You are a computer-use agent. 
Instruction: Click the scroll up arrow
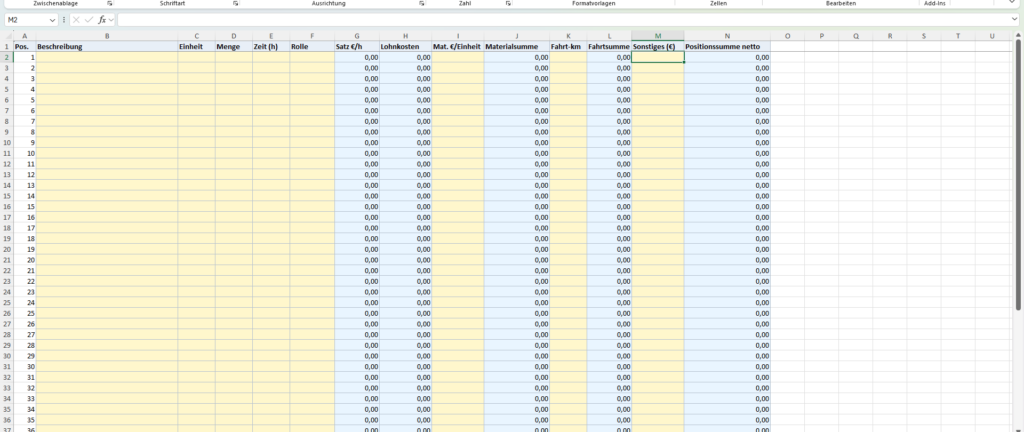(1018, 35)
